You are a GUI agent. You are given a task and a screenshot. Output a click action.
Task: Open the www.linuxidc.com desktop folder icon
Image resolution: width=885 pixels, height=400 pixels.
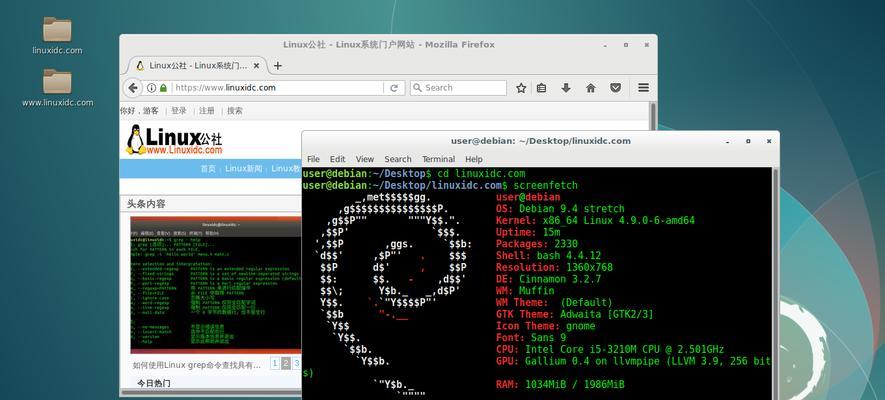click(x=57, y=82)
